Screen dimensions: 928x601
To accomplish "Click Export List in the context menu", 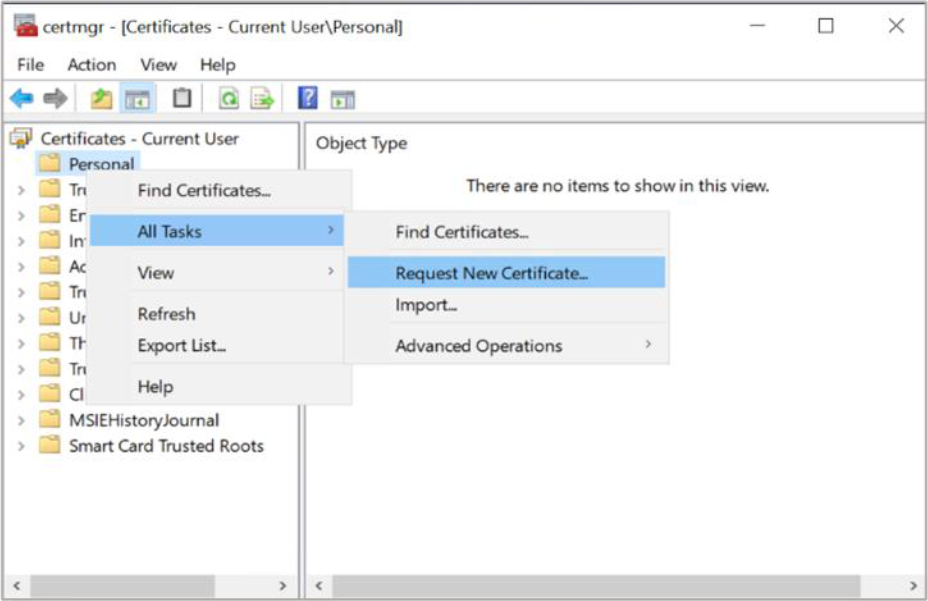I will (181, 346).
